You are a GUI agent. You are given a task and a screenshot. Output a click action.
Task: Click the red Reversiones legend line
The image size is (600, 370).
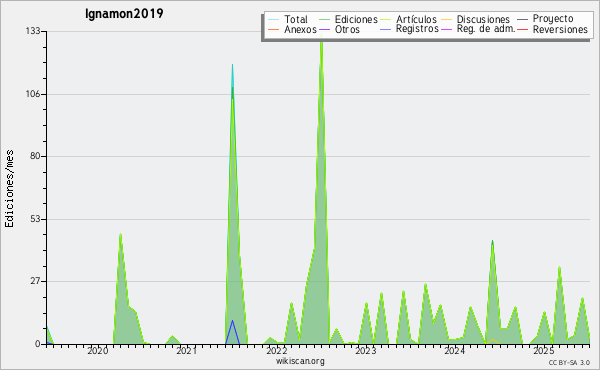pos(522,29)
